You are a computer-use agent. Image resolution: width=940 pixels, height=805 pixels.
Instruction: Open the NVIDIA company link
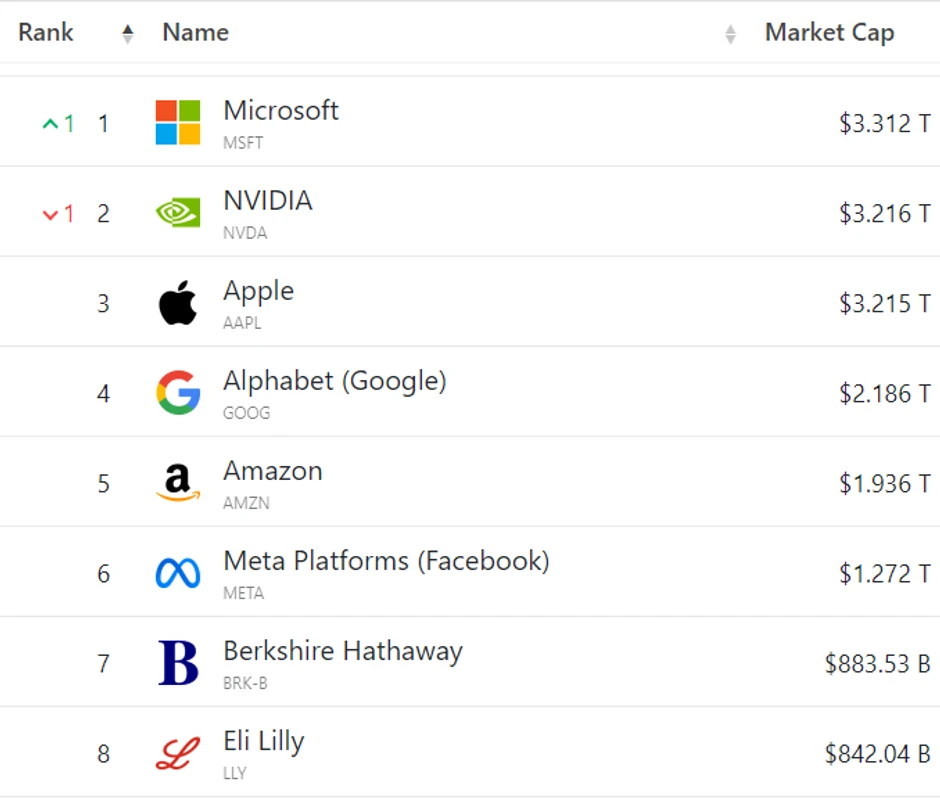pyautogui.click(x=268, y=200)
